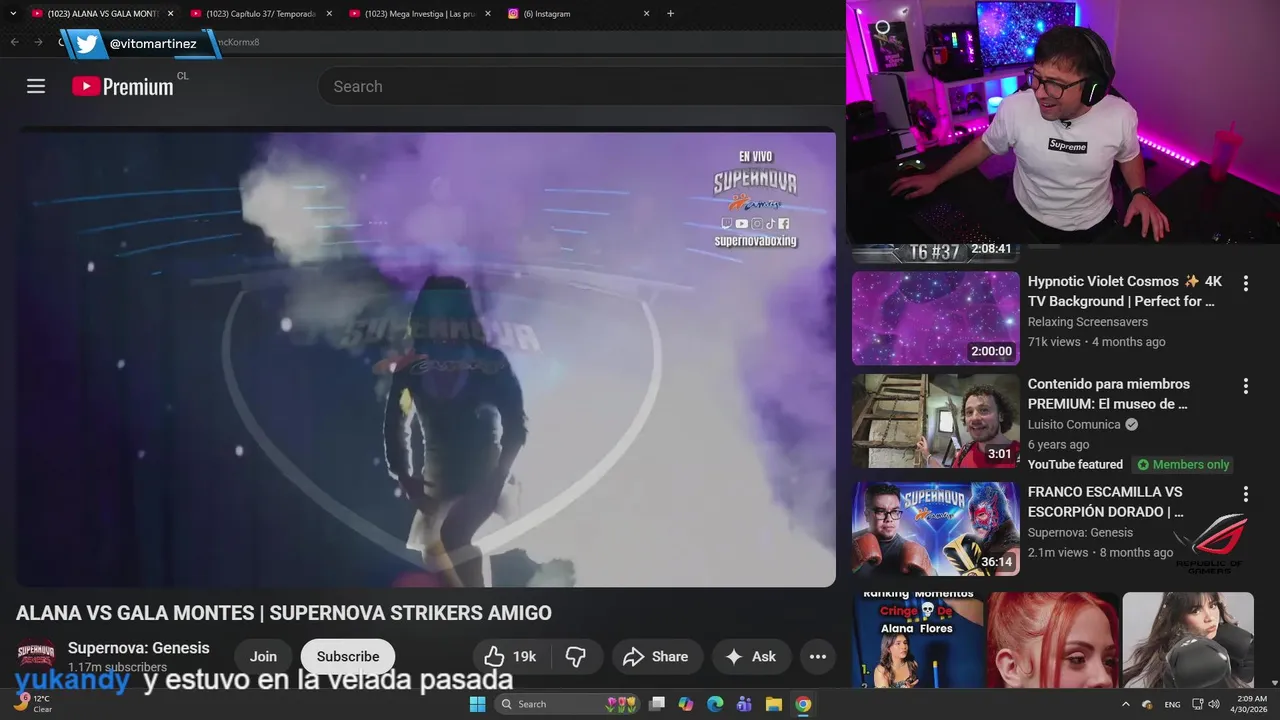1280x720 pixels.
Task: Click the Members only badge
Action: [1183, 465]
